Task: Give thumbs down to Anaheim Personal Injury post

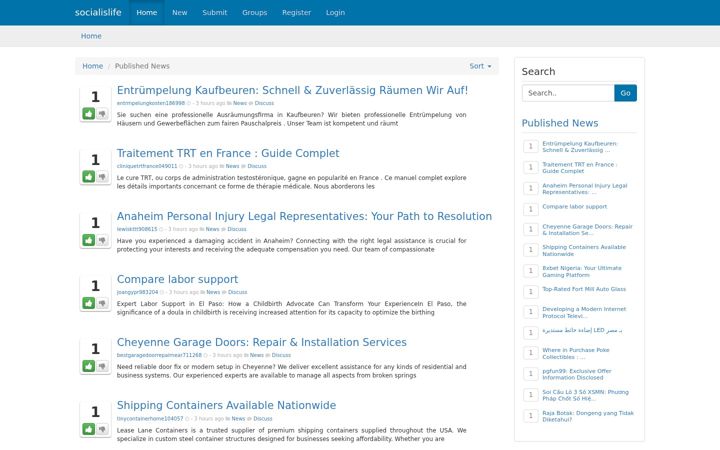Action: (x=102, y=240)
